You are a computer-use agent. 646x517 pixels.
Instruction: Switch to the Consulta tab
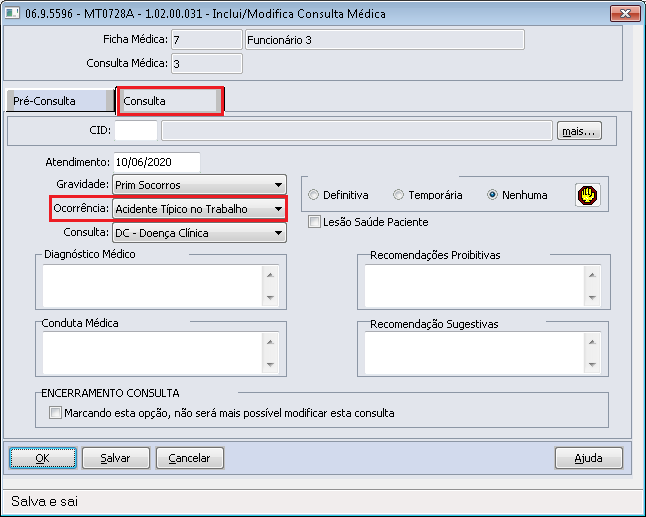170,101
